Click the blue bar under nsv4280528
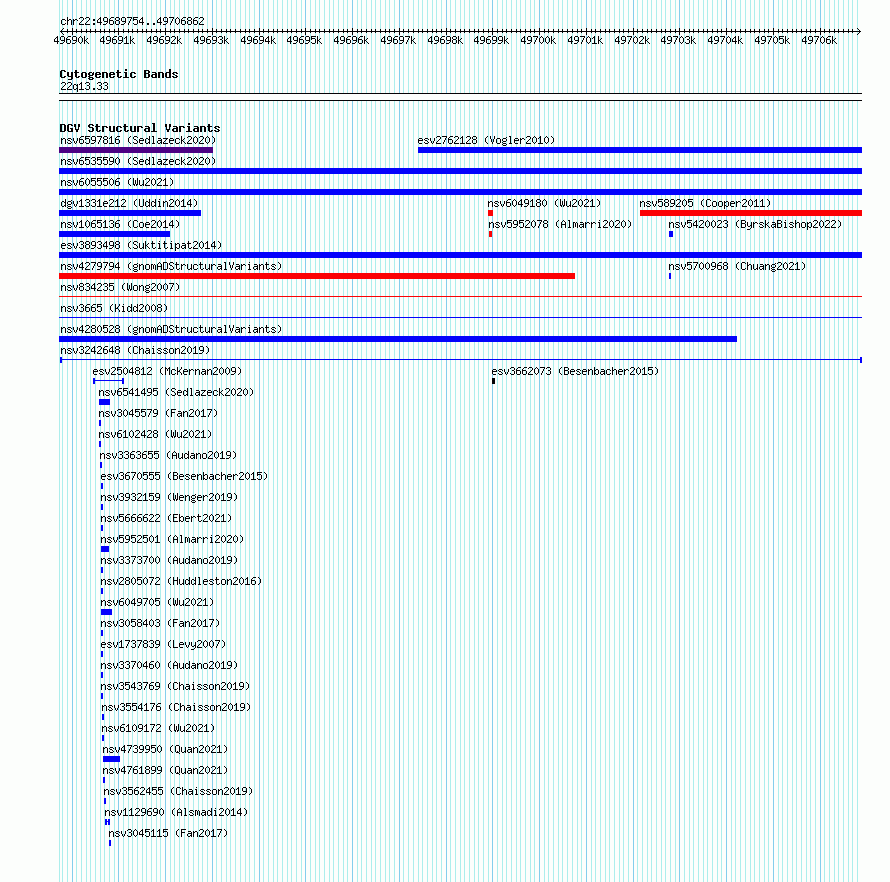 [x=398, y=339]
